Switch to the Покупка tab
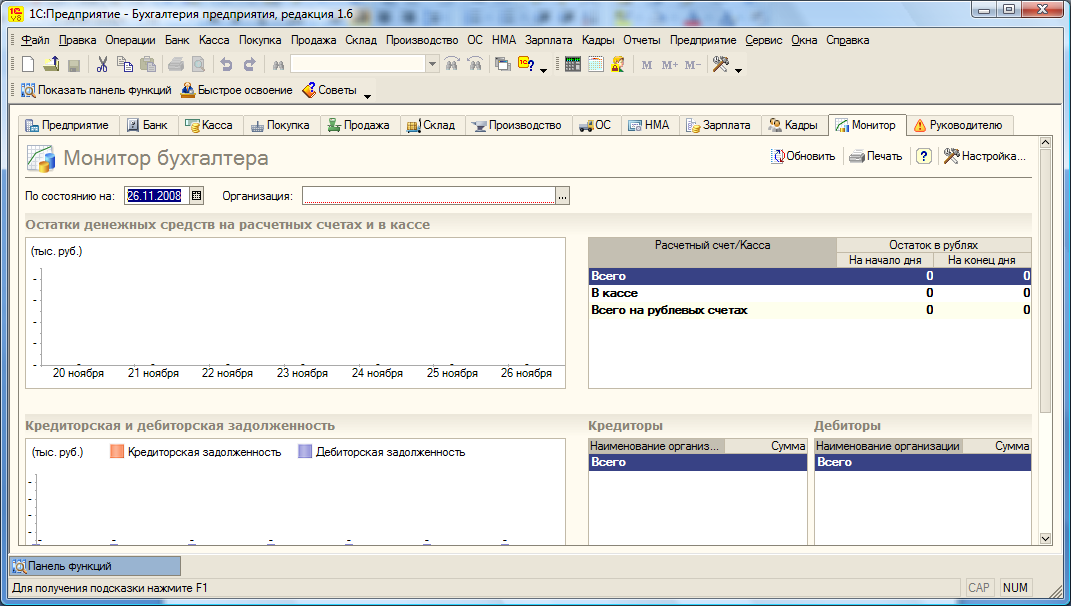Screen dimensions: 1071x606 (280, 125)
